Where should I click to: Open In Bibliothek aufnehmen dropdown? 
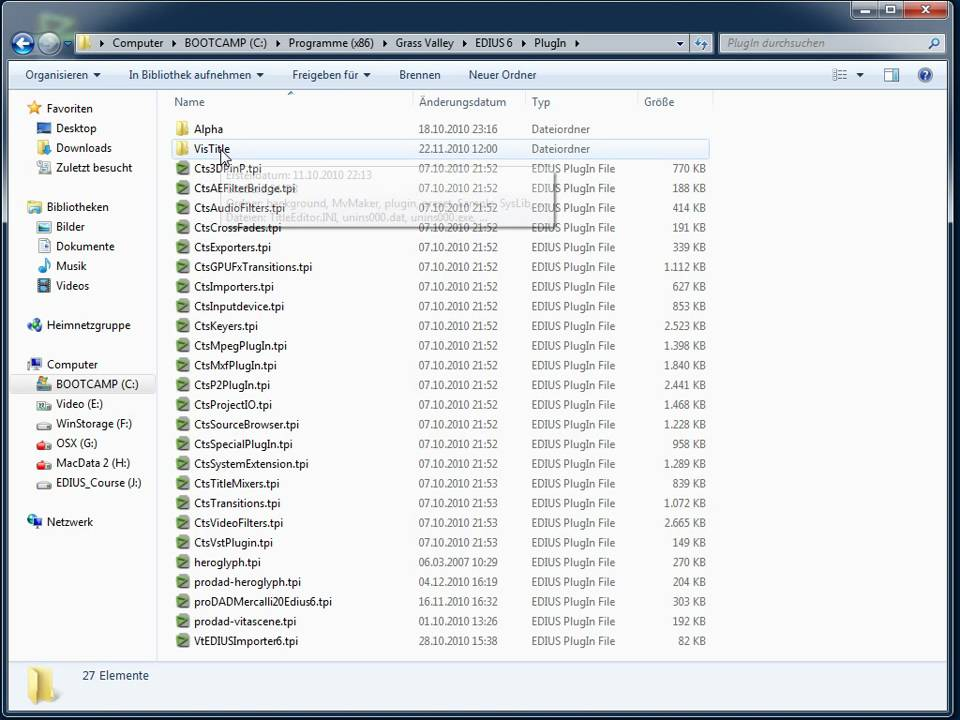pos(196,75)
